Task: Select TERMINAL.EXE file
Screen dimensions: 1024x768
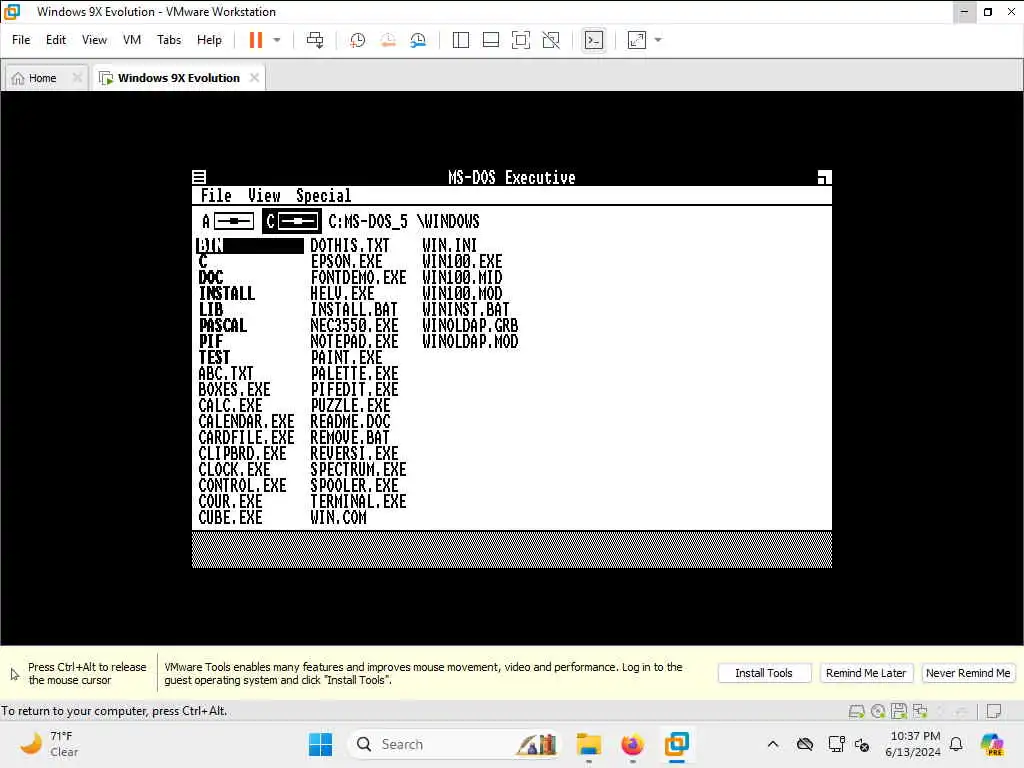Action: click(358, 502)
